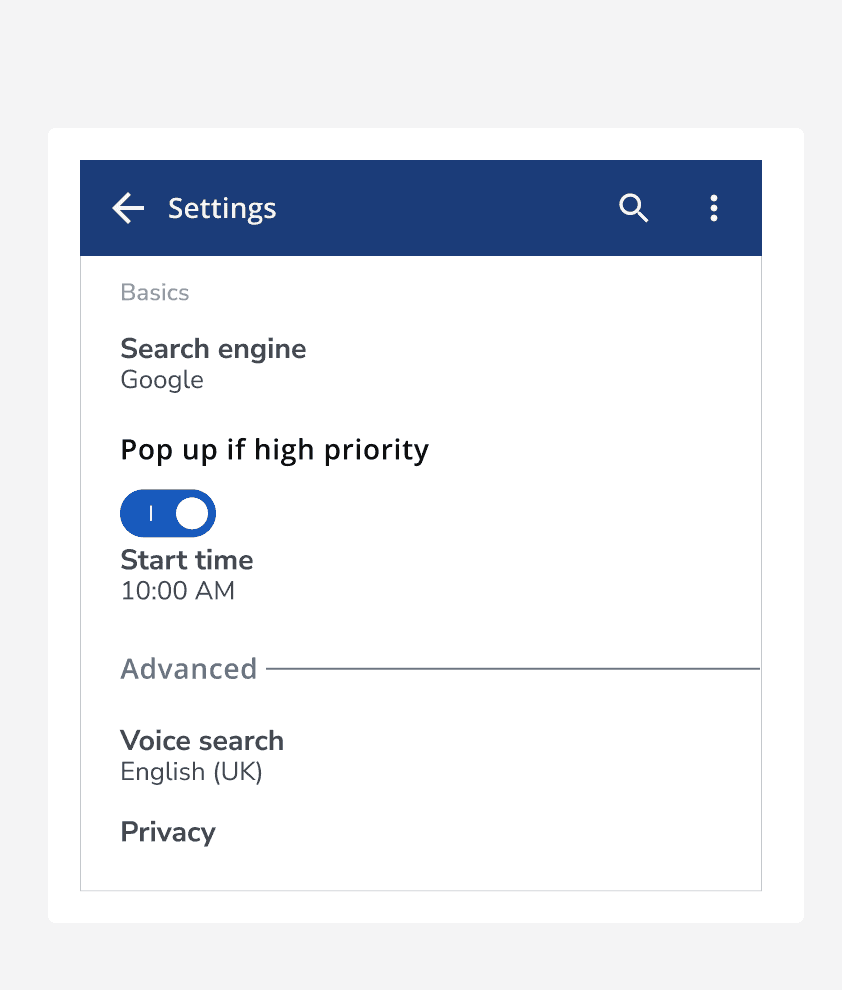Open search from the Settings toolbar

click(633, 208)
